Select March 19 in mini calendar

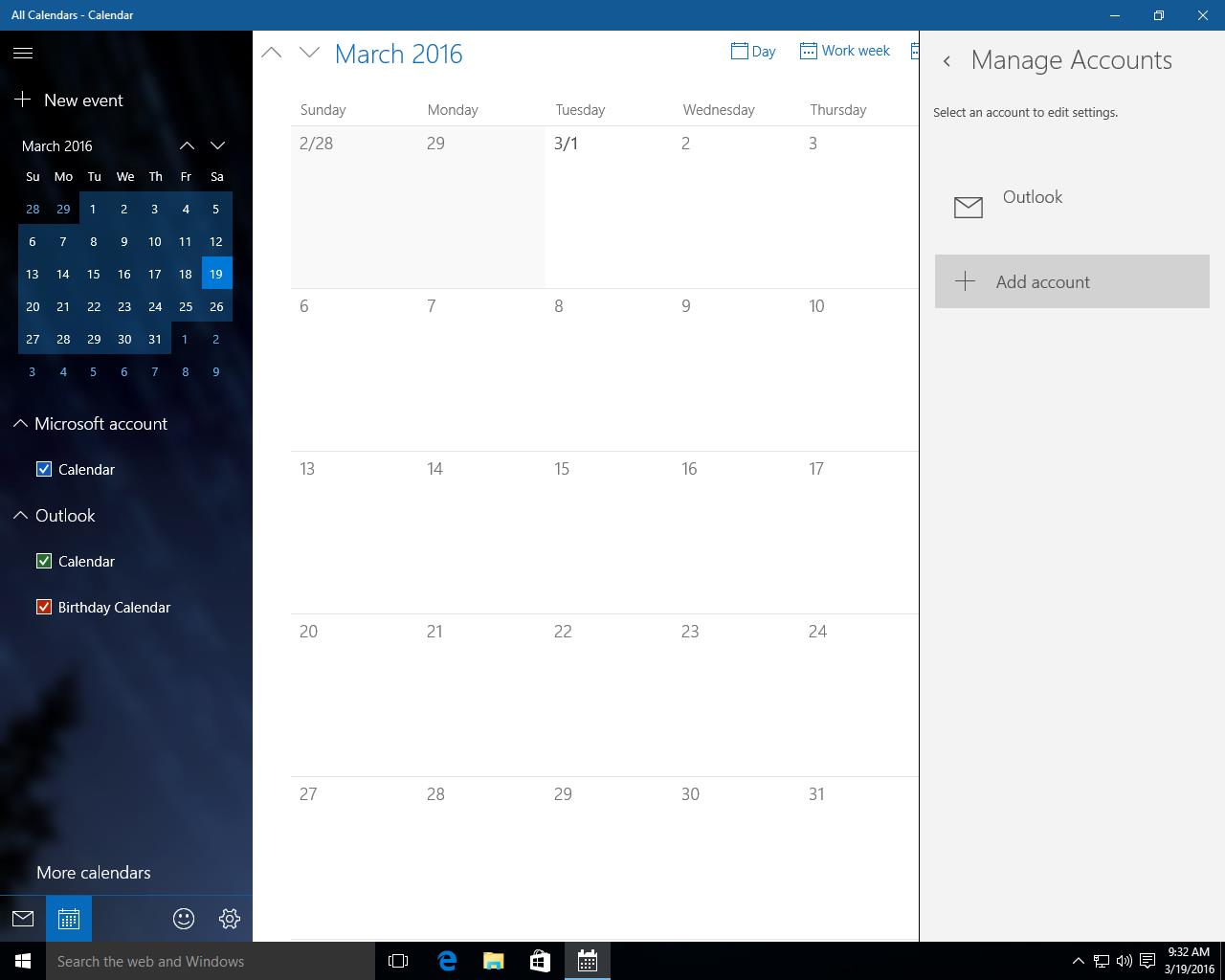point(216,274)
